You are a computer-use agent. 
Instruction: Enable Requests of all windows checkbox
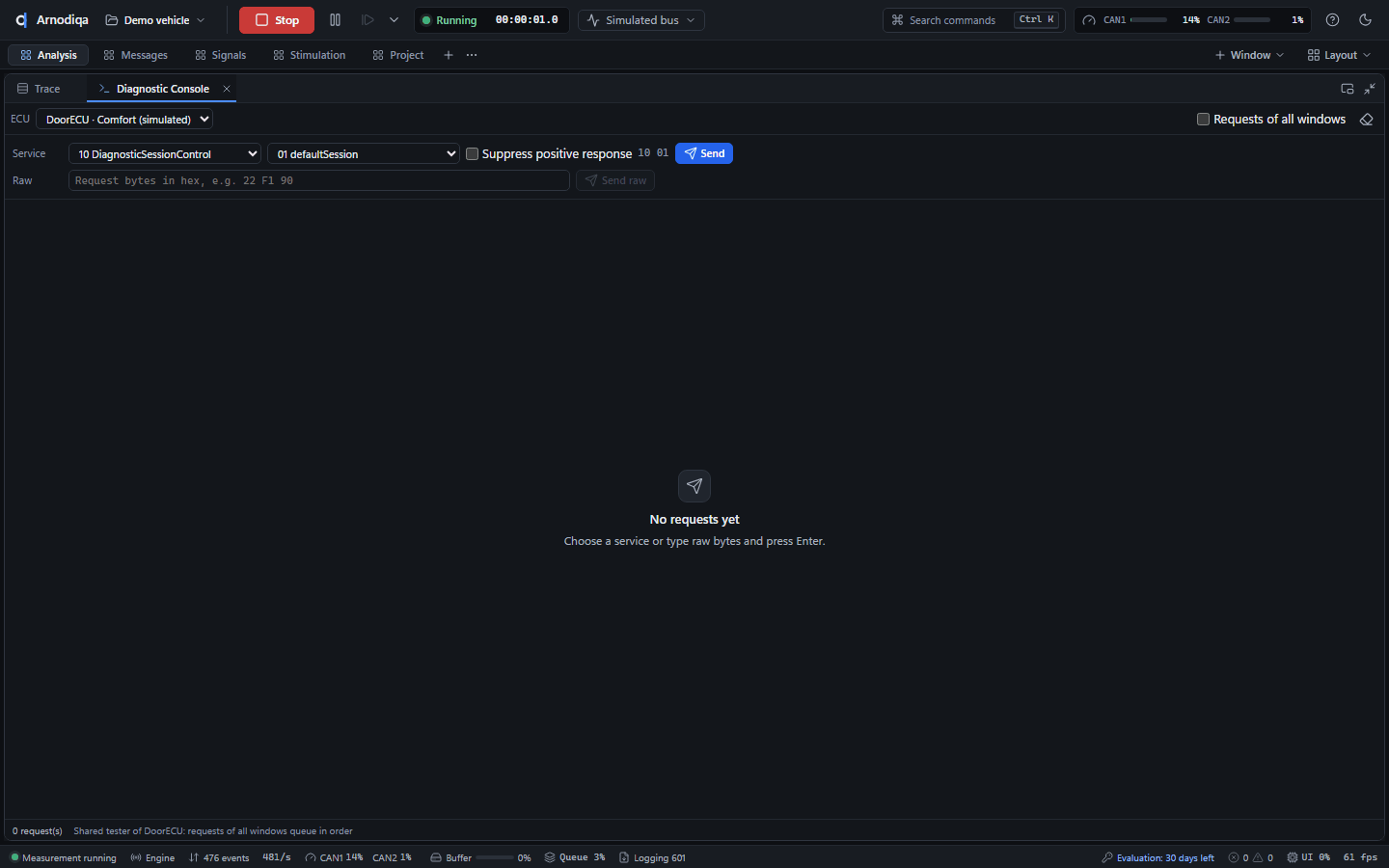tap(1203, 120)
